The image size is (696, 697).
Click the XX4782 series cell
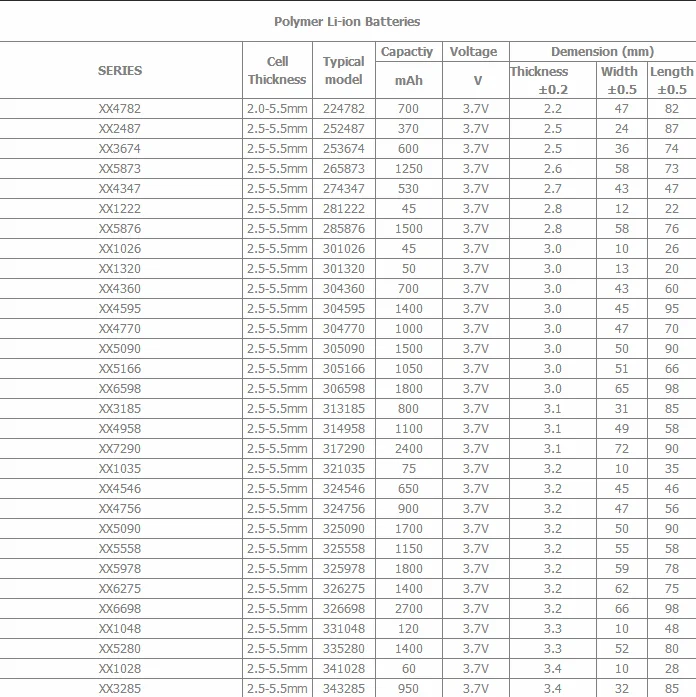tap(120, 109)
